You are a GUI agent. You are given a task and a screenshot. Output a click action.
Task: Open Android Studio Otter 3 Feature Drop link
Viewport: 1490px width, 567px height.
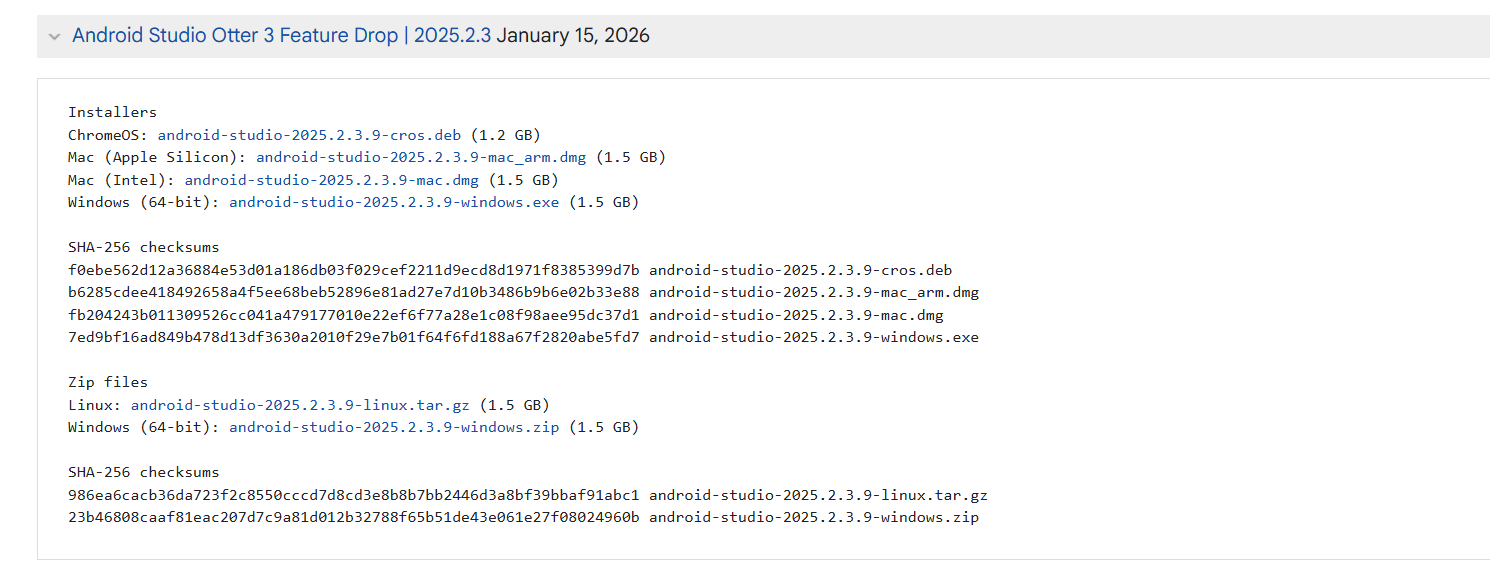point(282,36)
